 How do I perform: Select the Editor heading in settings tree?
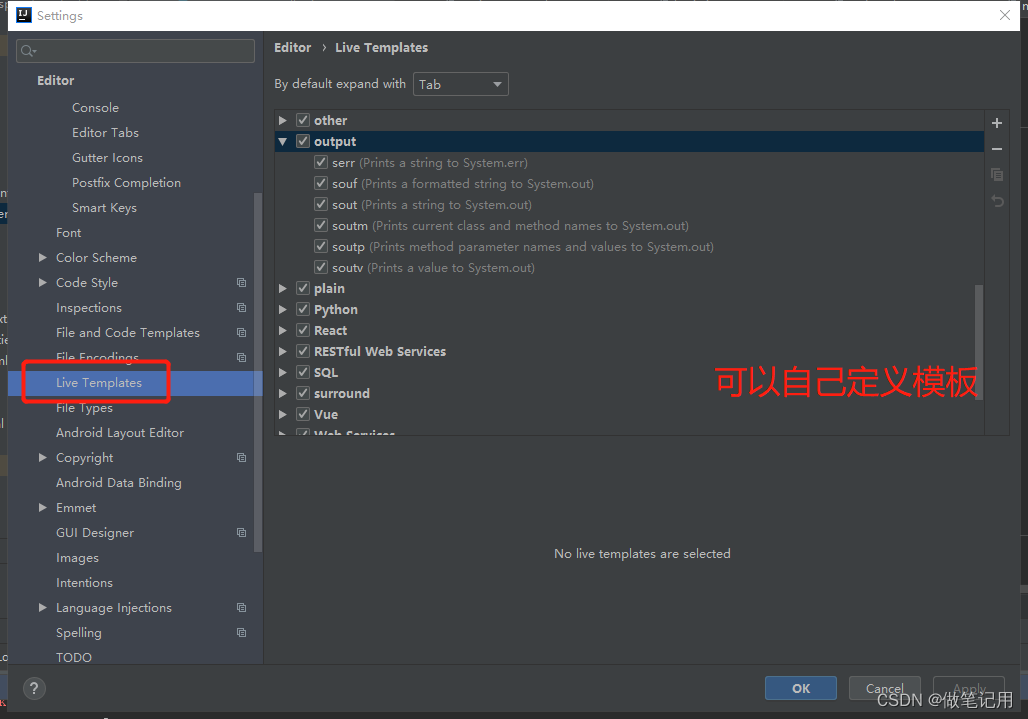coord(56,80)
